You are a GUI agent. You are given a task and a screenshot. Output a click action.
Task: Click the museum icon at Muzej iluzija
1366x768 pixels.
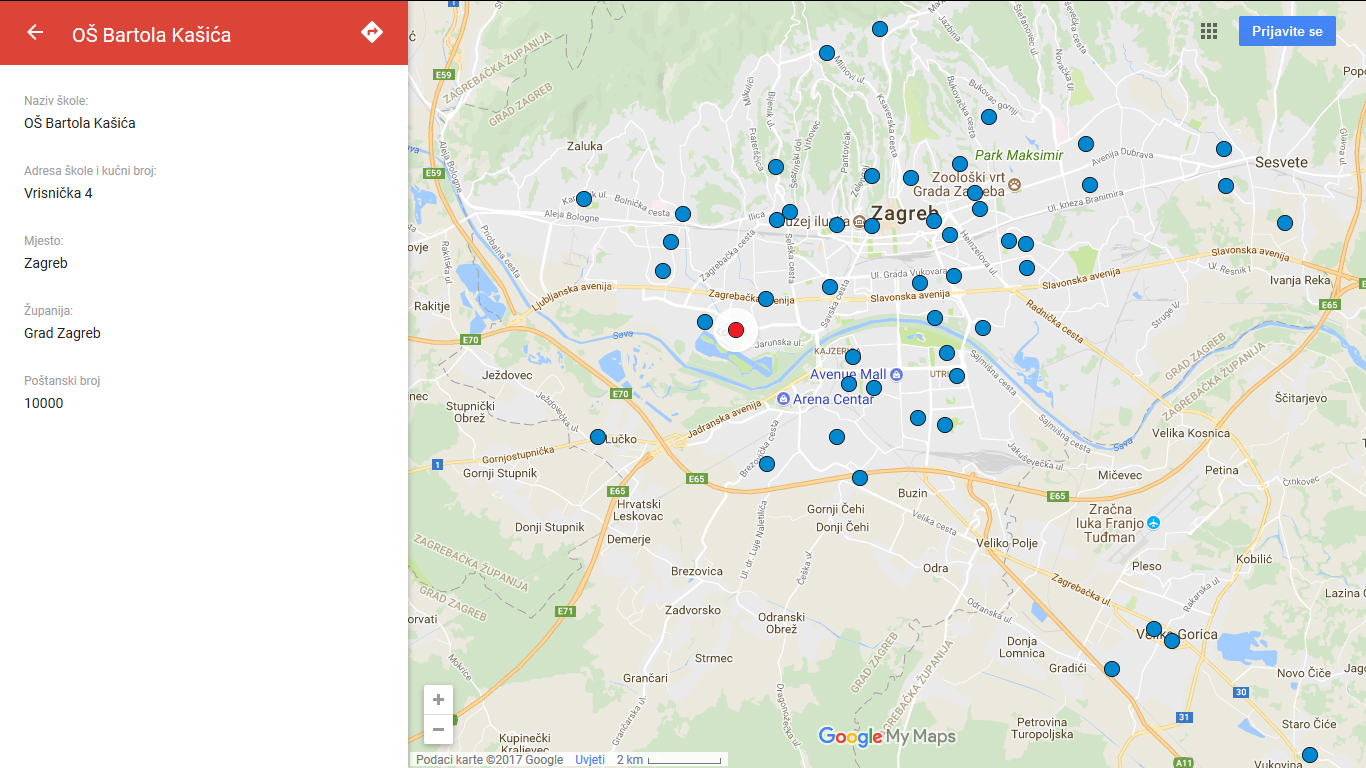tap(859, 222)
